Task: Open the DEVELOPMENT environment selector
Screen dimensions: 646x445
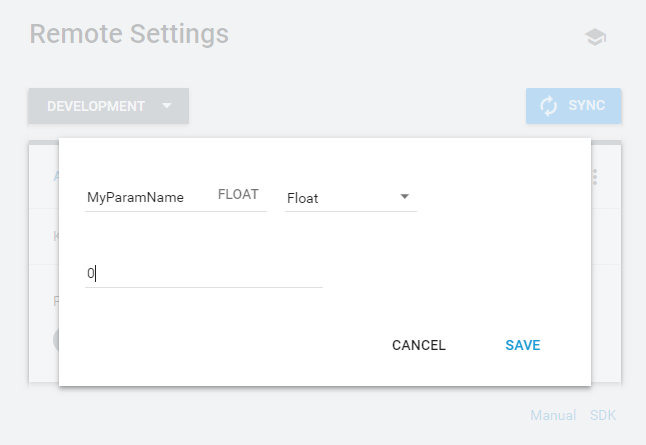Action: pos(96,106)
